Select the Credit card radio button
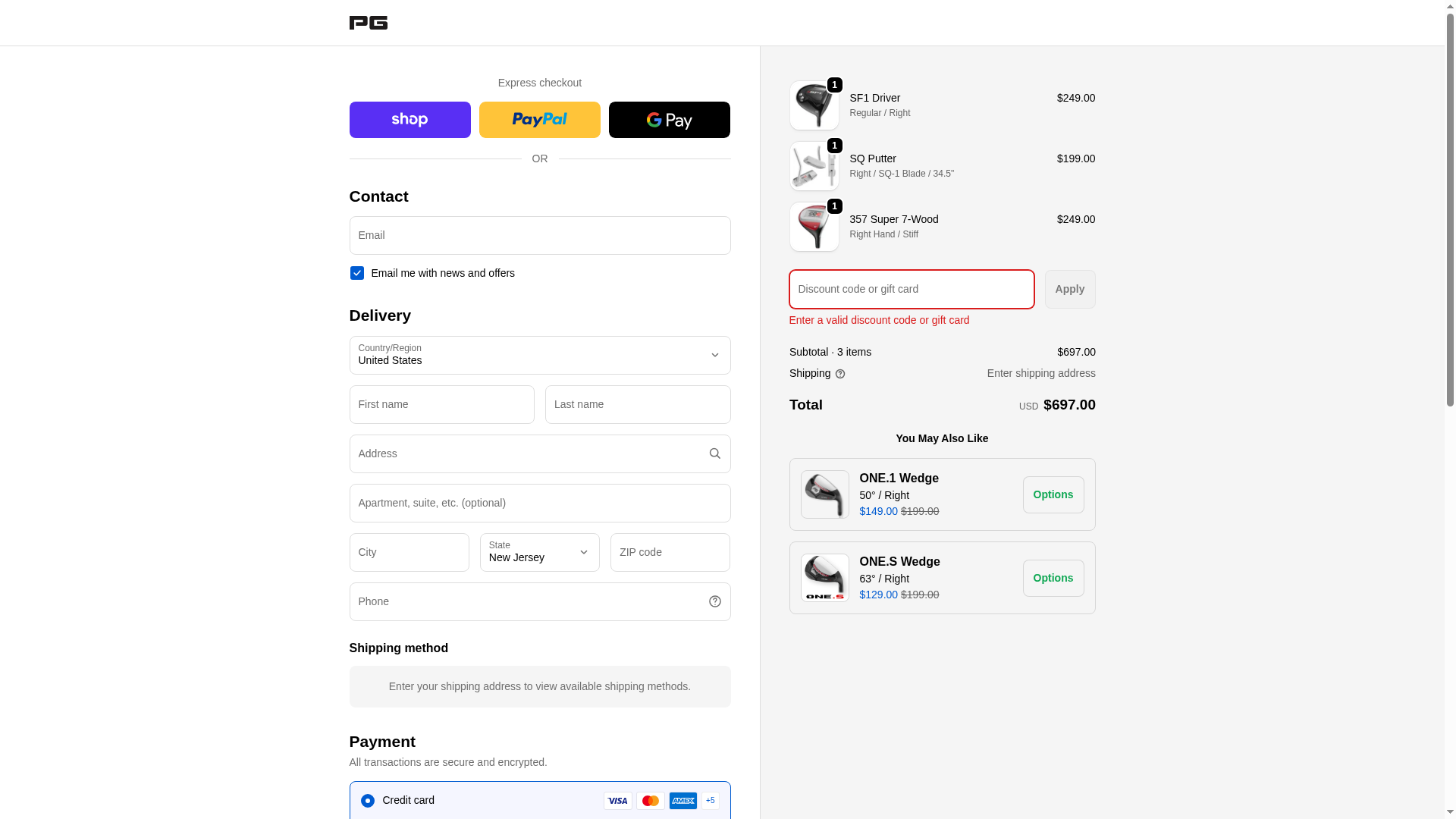 368,801
